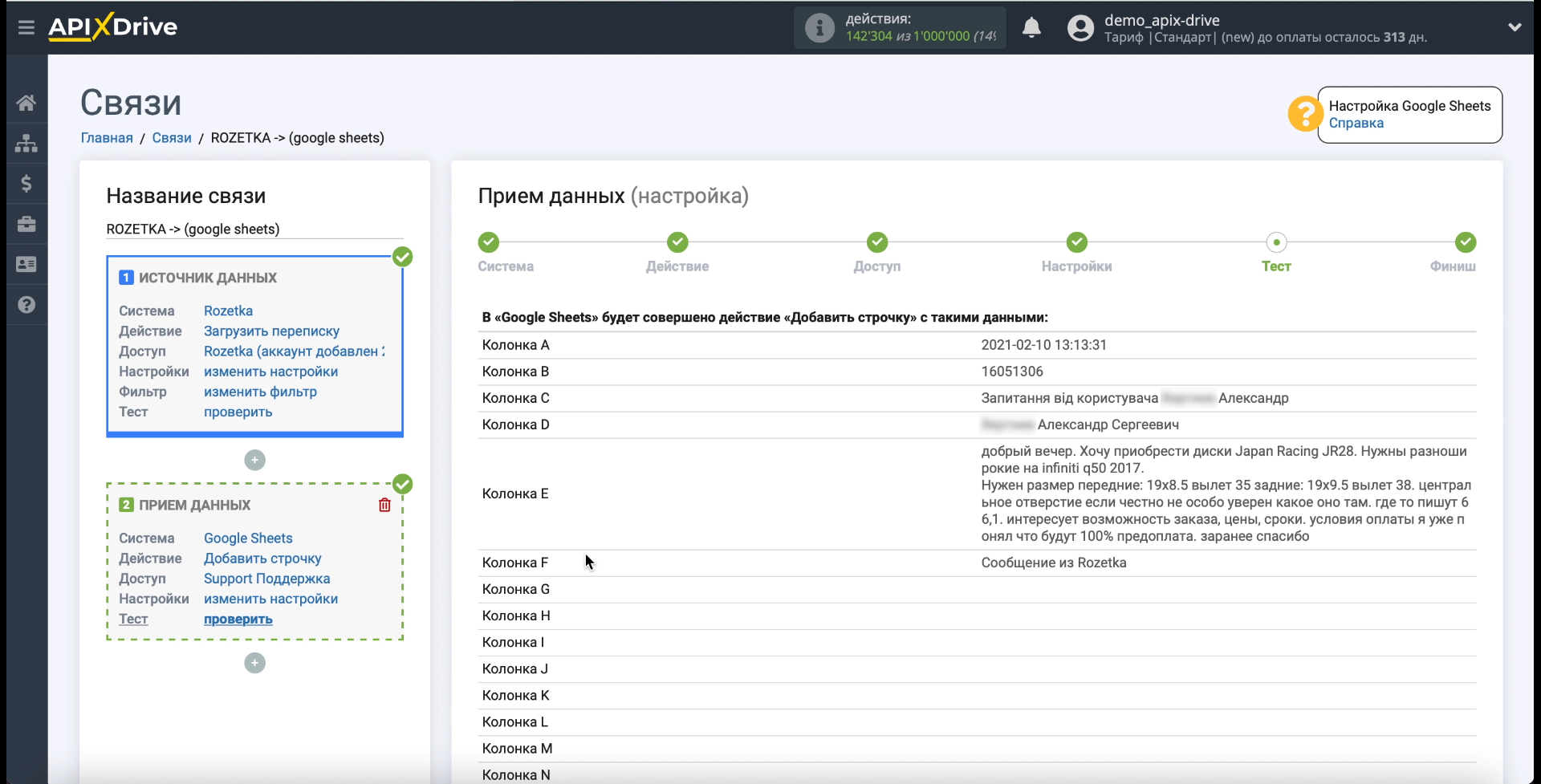Click the demo_apix-drive username
This screenshot has width=1541, height=784.
click(x=1161, y=20)
